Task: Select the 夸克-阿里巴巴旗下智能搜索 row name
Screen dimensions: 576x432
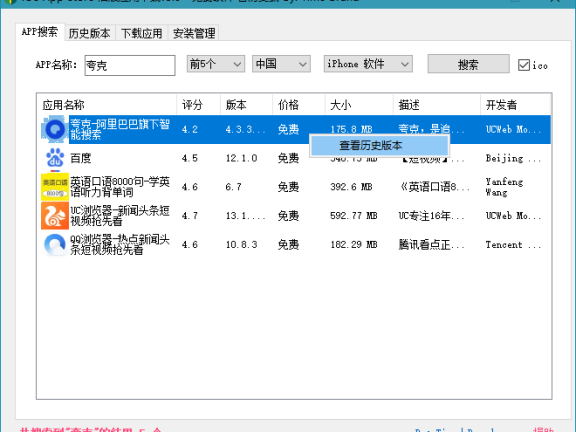Action: 120,129
